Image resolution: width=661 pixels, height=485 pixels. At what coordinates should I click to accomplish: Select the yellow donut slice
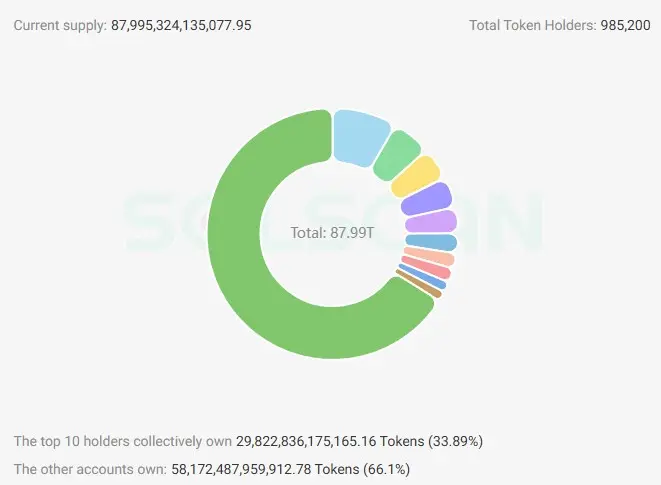414,178
